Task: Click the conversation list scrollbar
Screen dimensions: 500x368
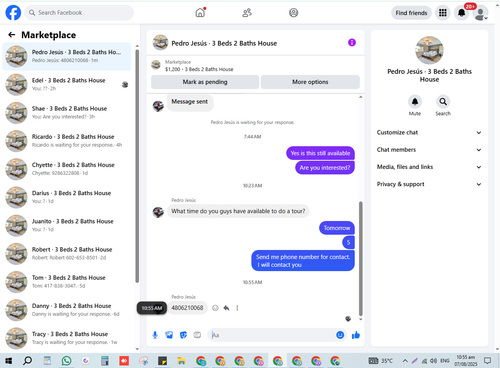Action: (x=137, y=166)
